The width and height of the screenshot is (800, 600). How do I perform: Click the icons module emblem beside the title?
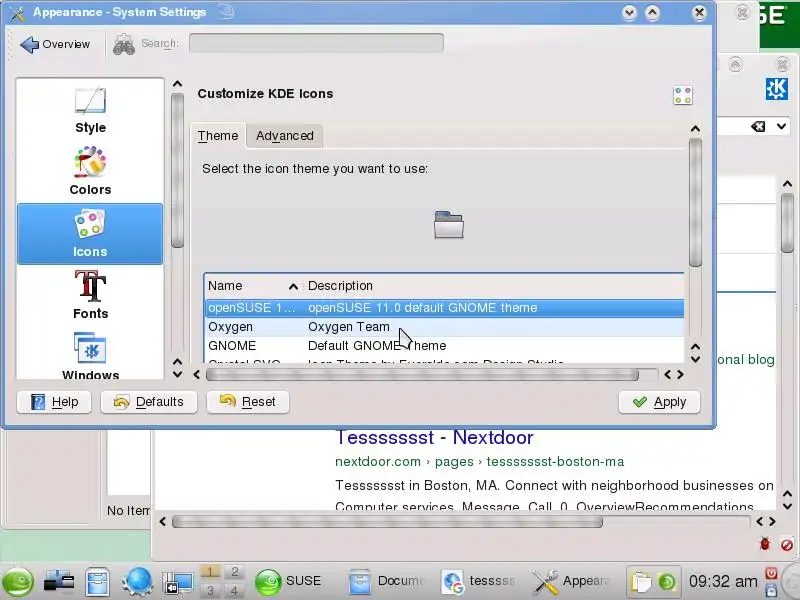click(683, 95)
